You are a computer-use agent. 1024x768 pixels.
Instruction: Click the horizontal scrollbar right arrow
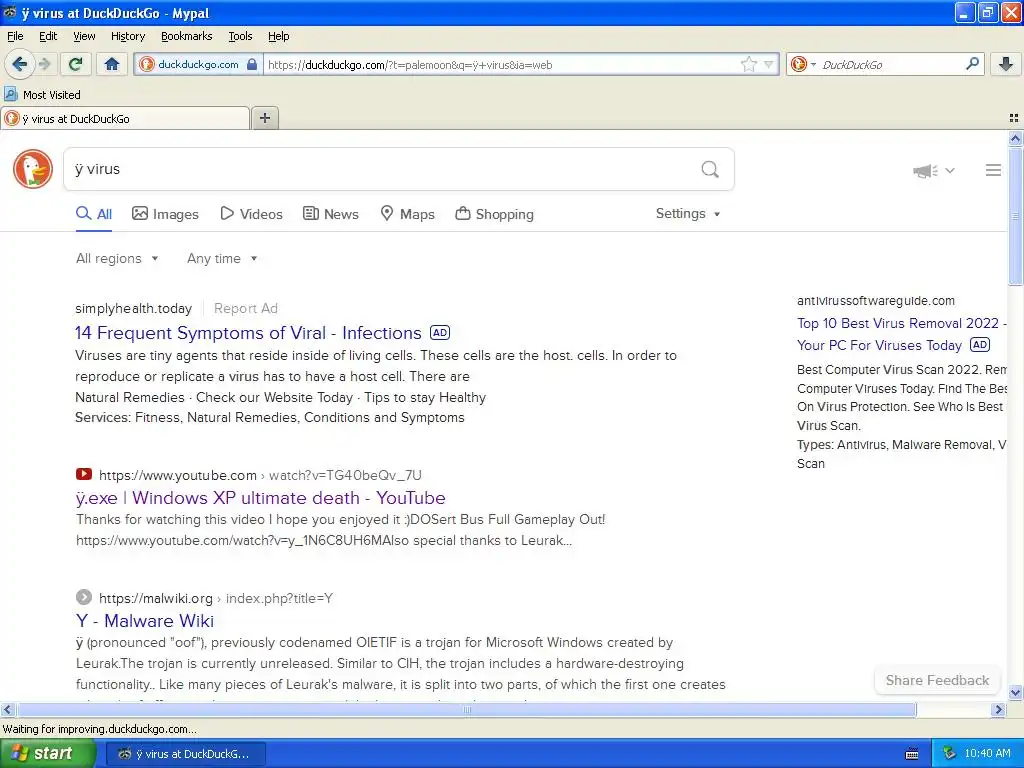[x=998, y=709]
